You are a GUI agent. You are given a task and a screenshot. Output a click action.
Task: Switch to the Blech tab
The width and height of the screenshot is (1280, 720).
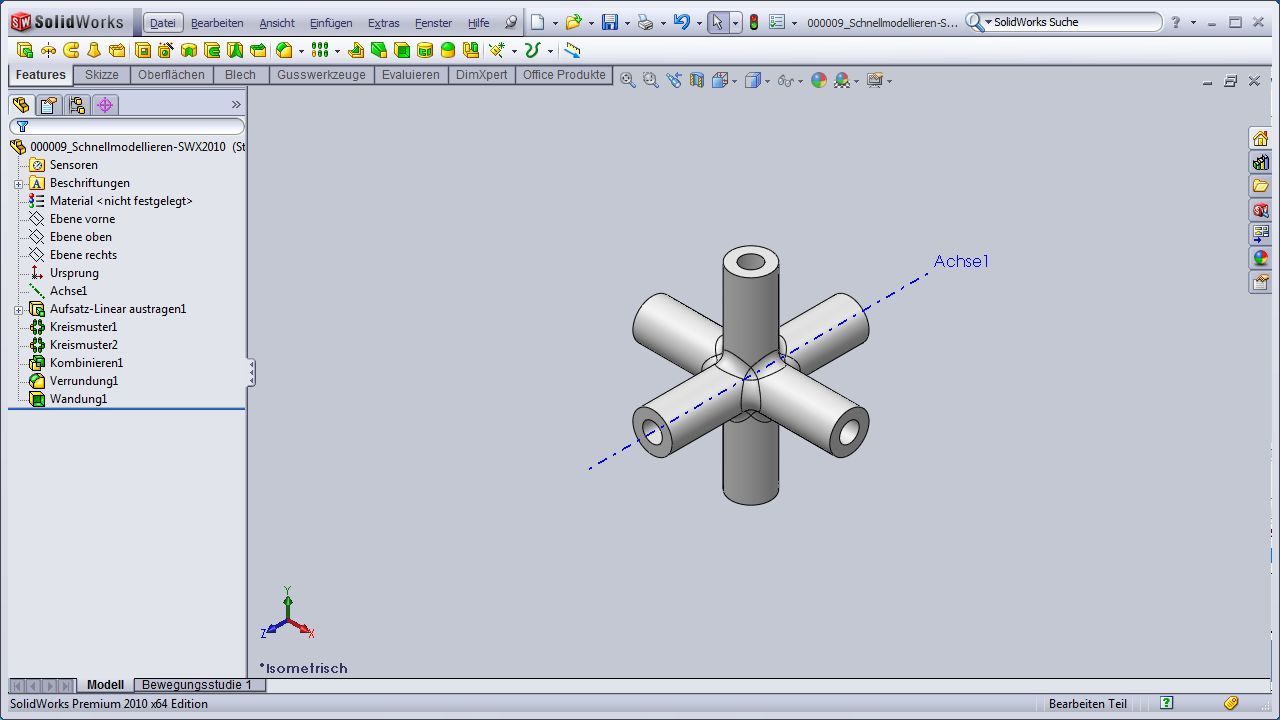[240, 75]
